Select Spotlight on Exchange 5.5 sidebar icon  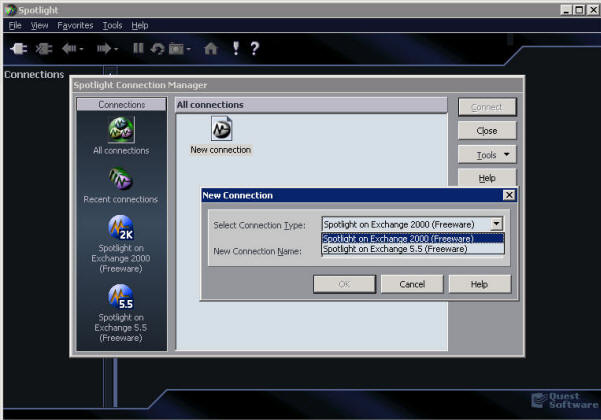point(121,297)
